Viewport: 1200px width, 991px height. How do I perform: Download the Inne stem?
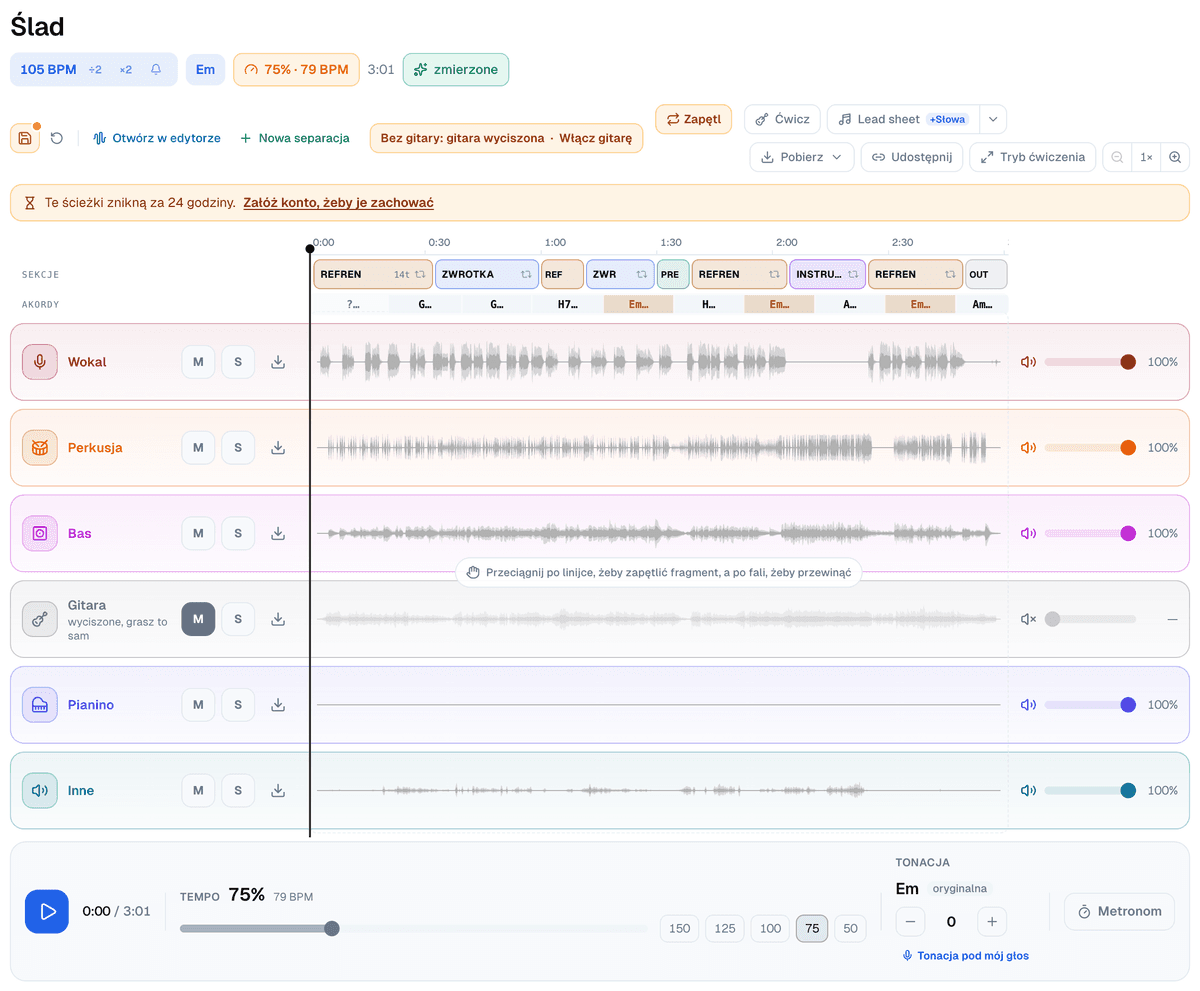pyautogui.click(x=278, y=790)
